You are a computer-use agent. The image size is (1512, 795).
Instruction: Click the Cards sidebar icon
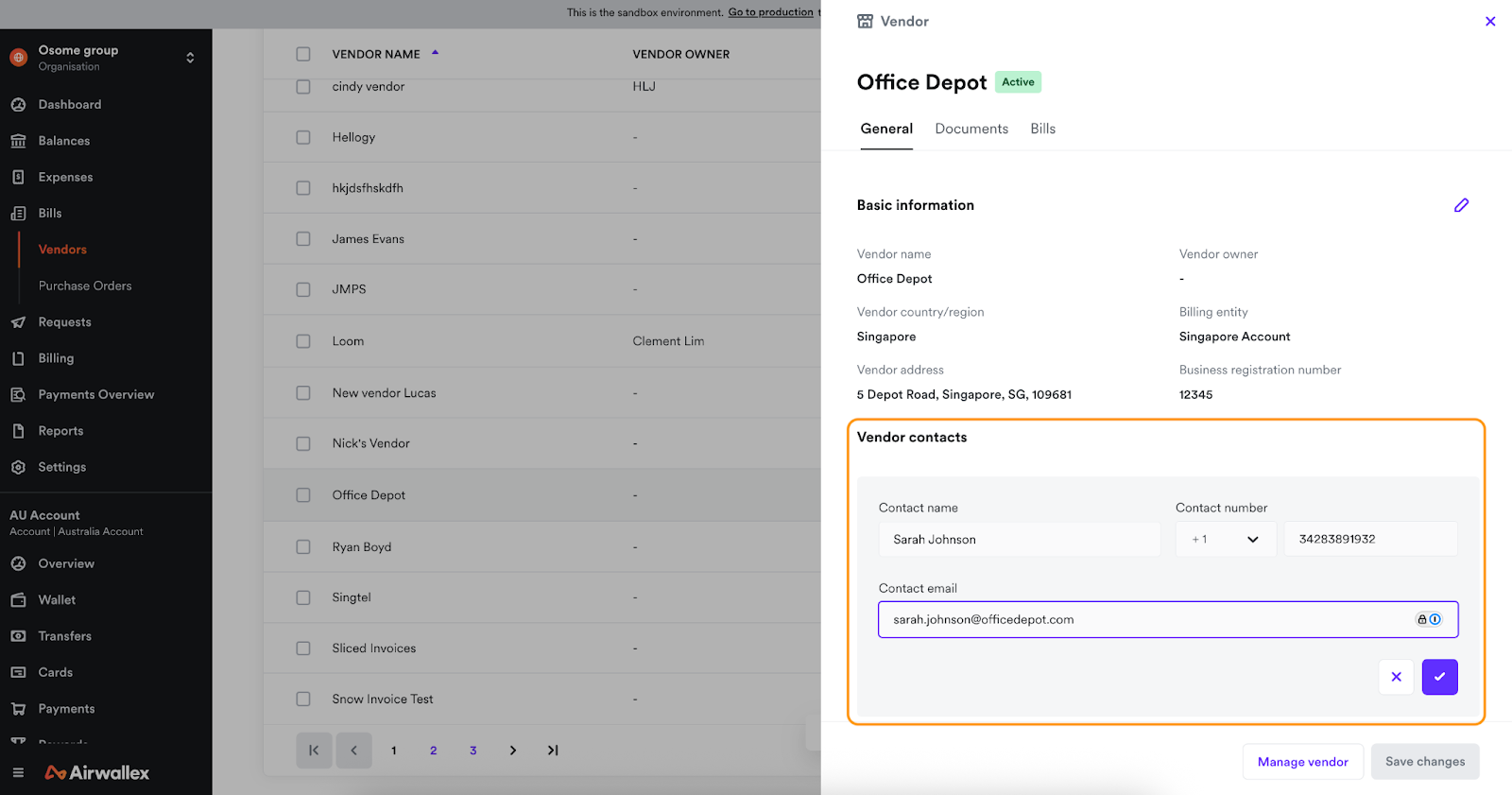18,672
